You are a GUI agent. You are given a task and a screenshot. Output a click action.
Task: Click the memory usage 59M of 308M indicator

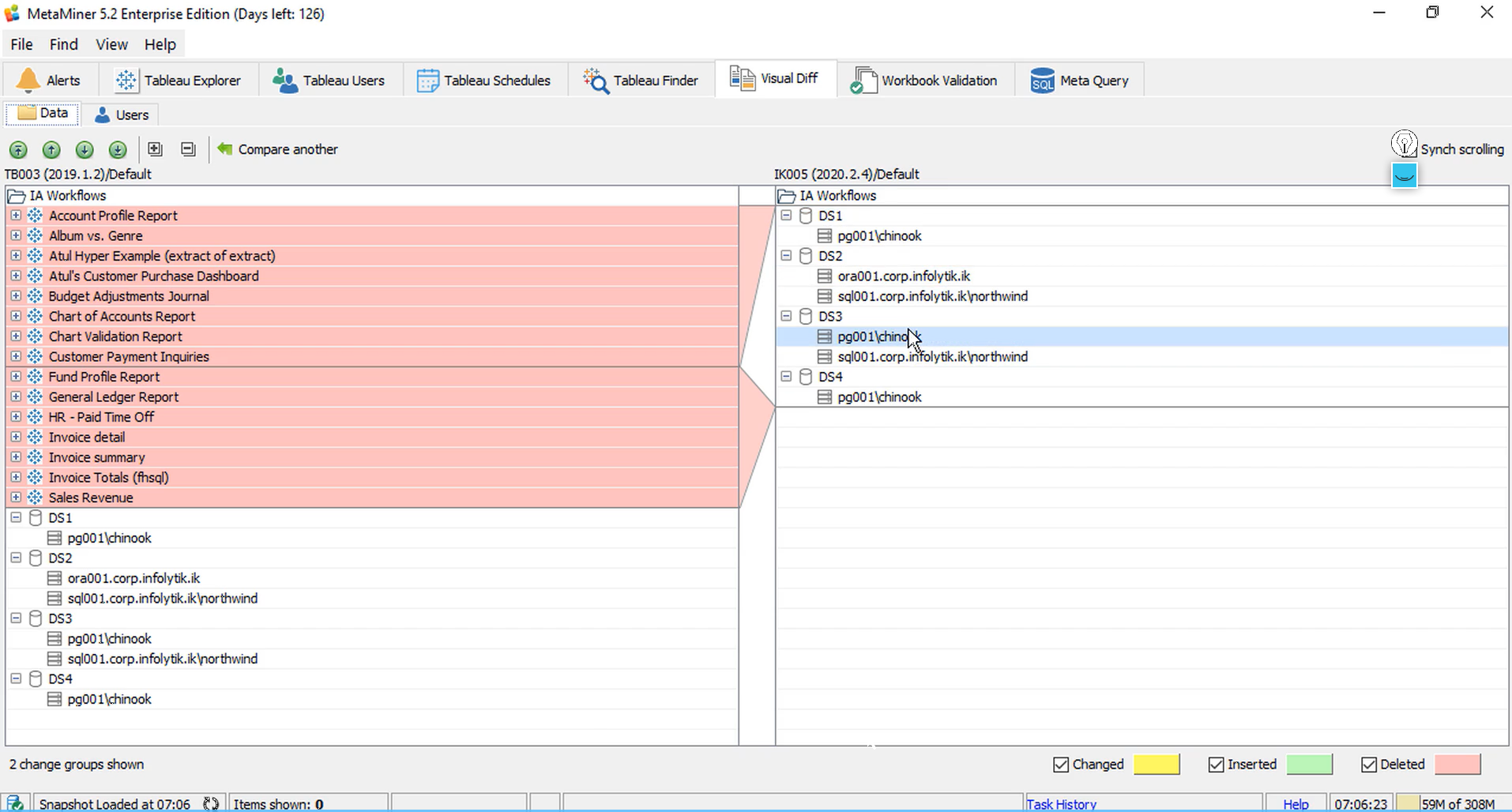click(1452, 804)
